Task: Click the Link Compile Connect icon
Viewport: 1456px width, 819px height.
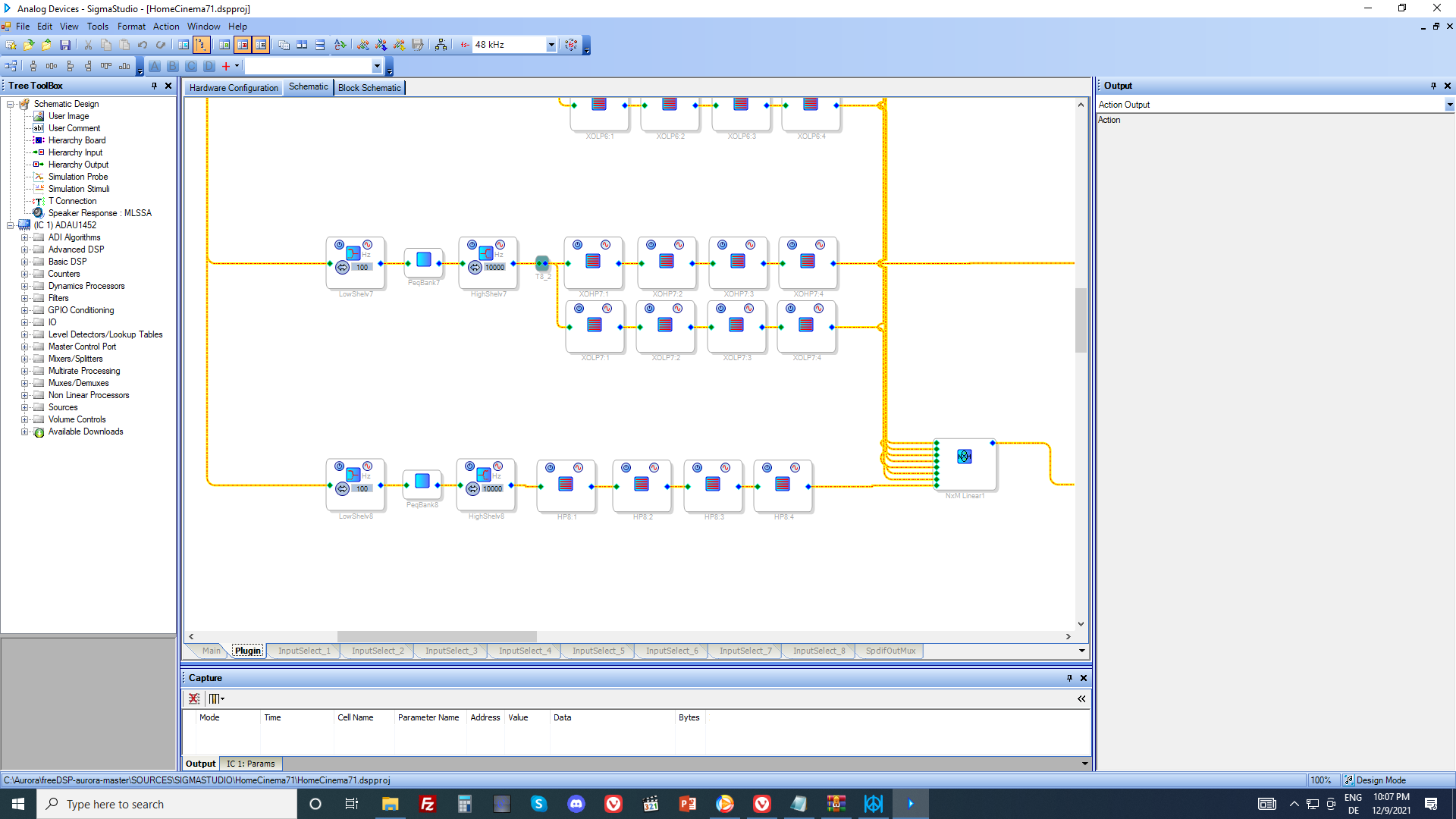Action: point(381,45)
